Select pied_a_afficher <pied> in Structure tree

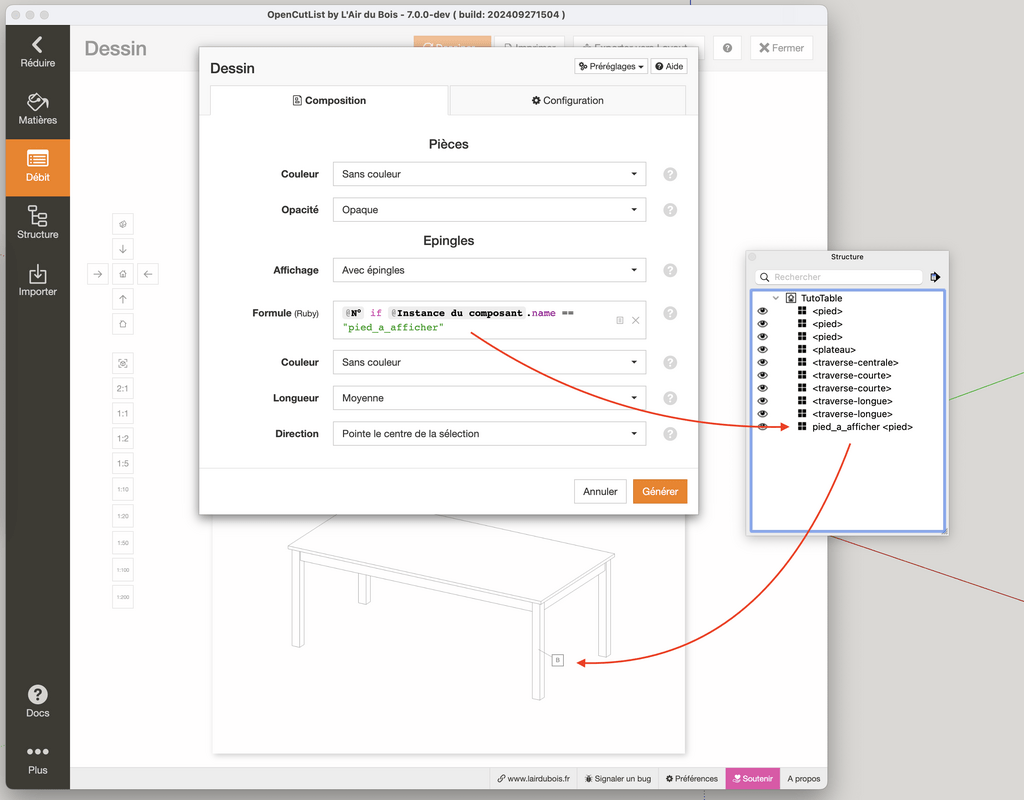pos(862,427)
